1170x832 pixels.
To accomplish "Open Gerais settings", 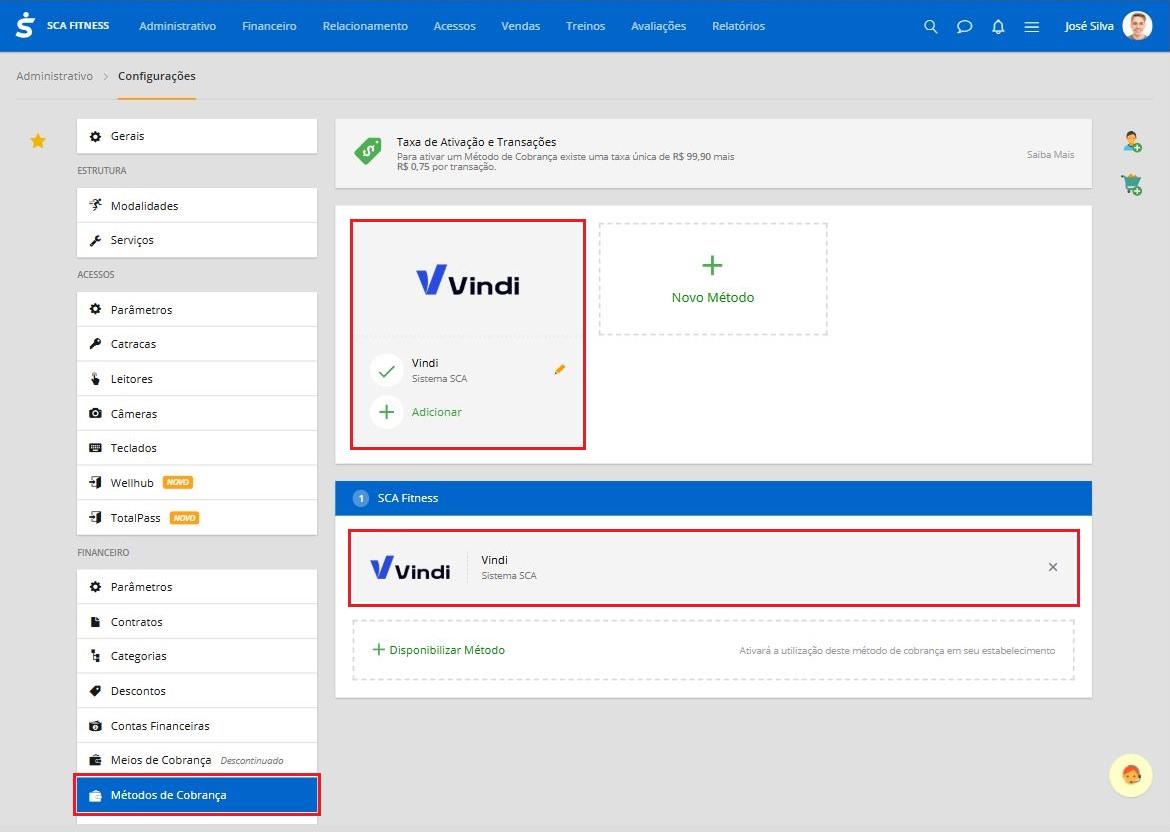I will 197,136.
